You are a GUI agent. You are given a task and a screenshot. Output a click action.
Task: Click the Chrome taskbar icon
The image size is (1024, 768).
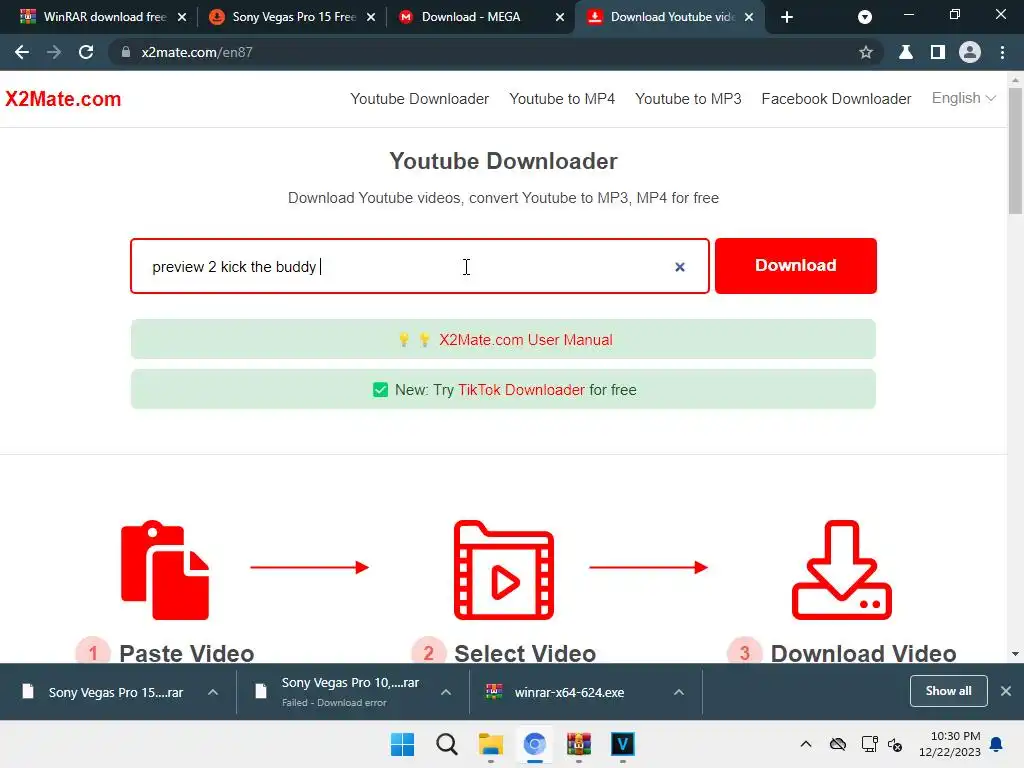tap(534, 744)
